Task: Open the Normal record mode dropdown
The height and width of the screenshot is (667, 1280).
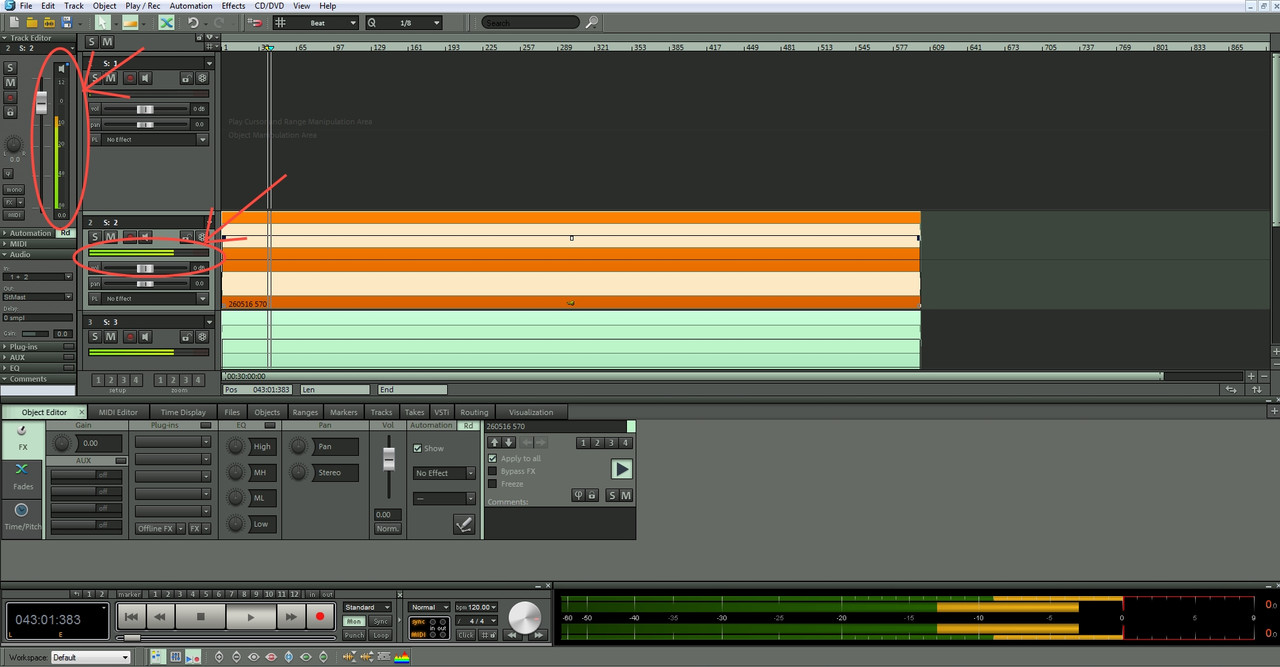Action: pos(431,607)
